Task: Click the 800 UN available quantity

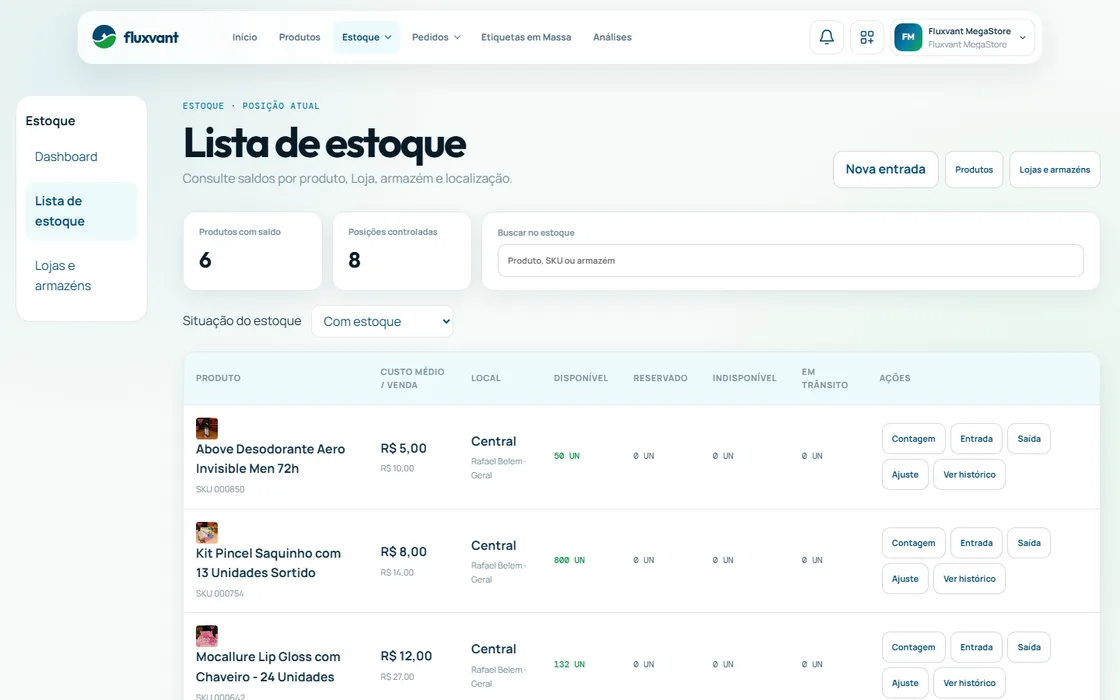Action: pos(569,560)
